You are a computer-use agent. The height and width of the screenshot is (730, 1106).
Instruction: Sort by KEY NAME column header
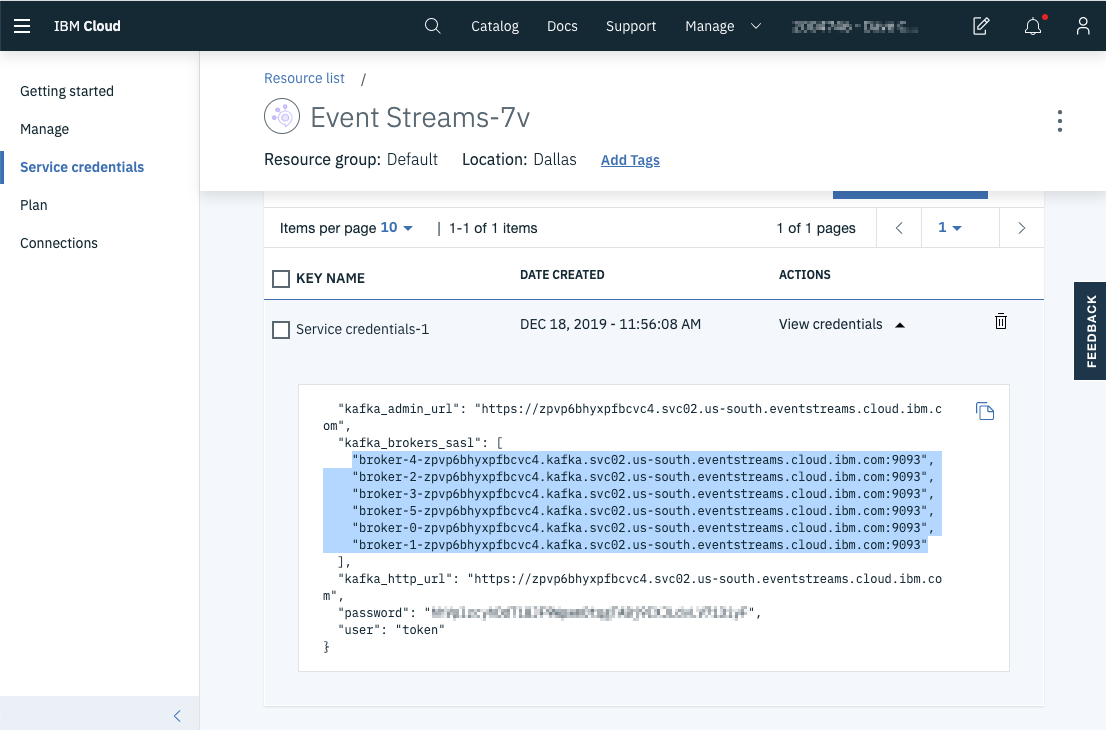point(330,279)
